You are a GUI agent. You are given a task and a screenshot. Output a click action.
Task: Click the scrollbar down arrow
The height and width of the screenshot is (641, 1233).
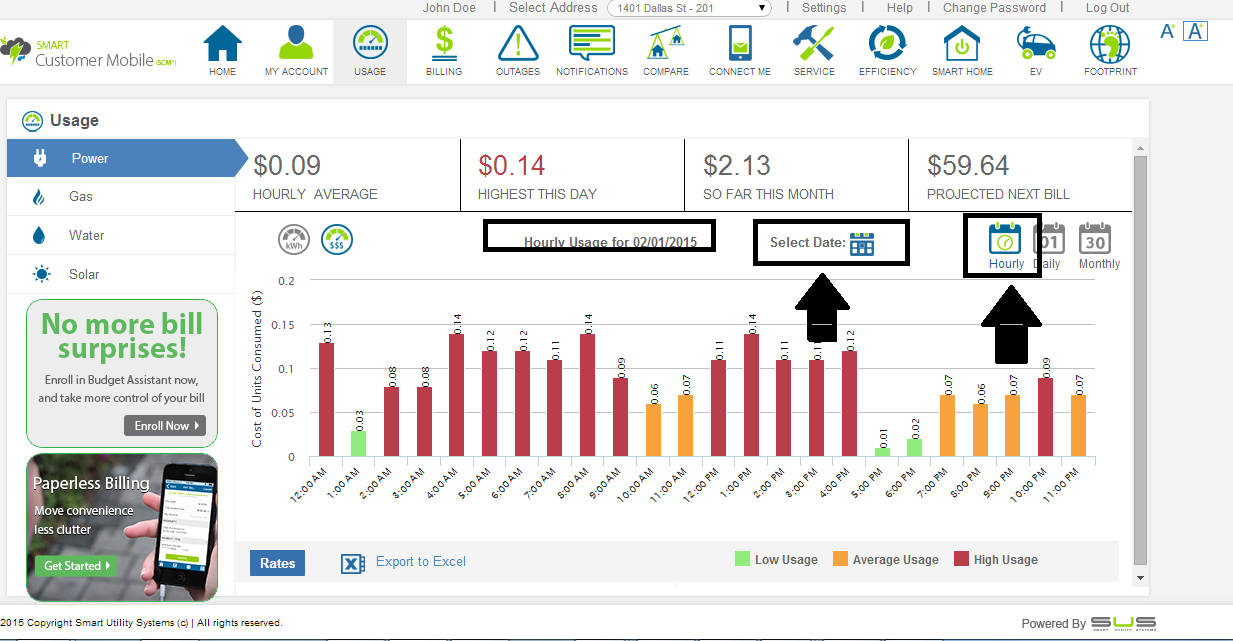[x=1140, y=578]
